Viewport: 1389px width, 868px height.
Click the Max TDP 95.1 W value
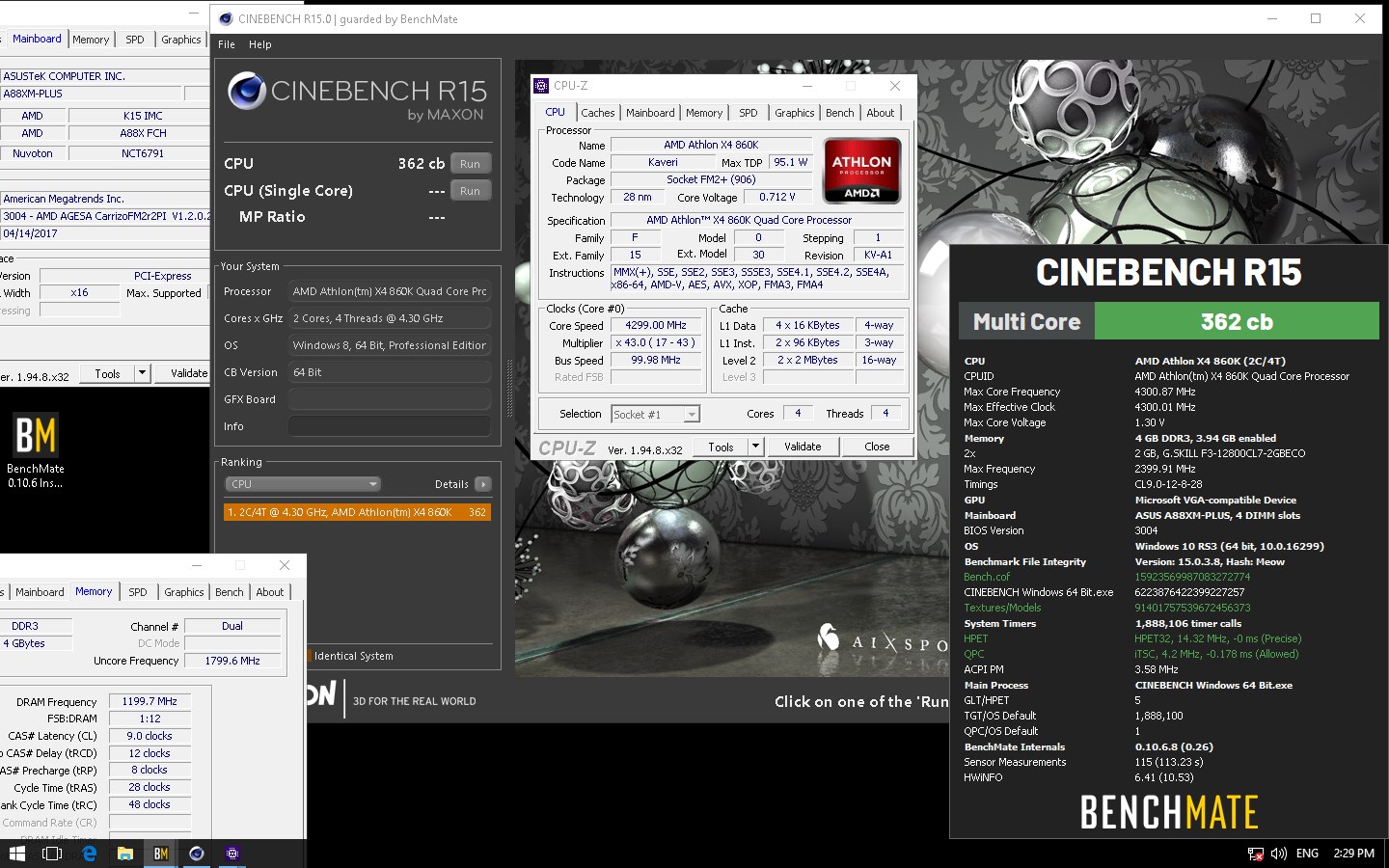790,162
